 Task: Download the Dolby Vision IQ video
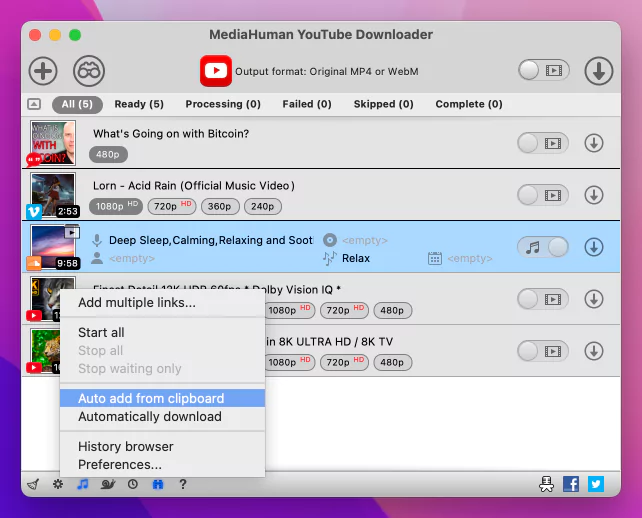(x=594, y=299)
